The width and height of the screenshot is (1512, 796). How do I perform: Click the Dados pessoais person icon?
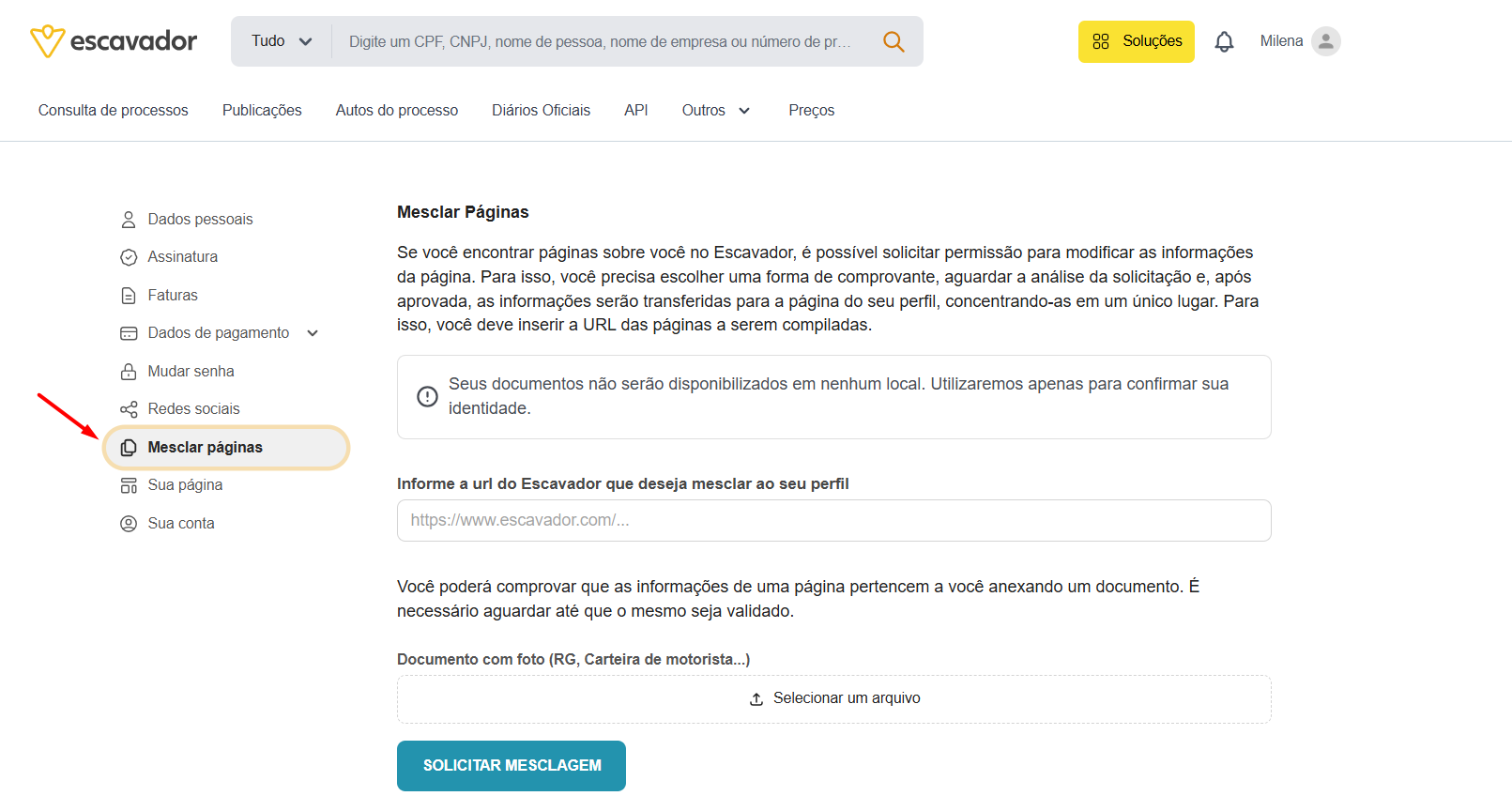[x=129, y=220]
